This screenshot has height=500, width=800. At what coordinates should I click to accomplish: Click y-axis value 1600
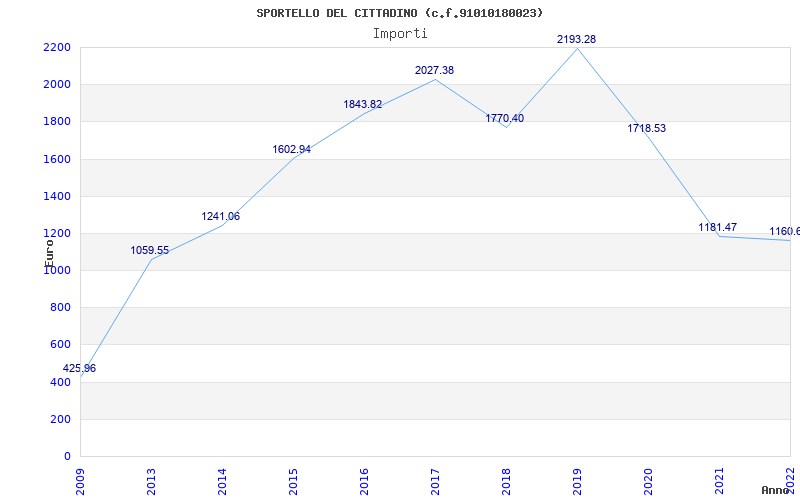pyautogui.click(x=57, y=159)
